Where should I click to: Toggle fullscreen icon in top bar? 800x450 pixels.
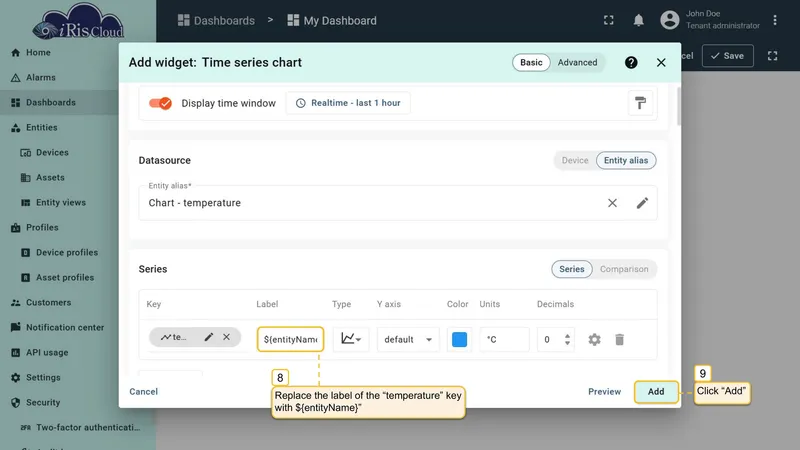click(x=609, y=20)
